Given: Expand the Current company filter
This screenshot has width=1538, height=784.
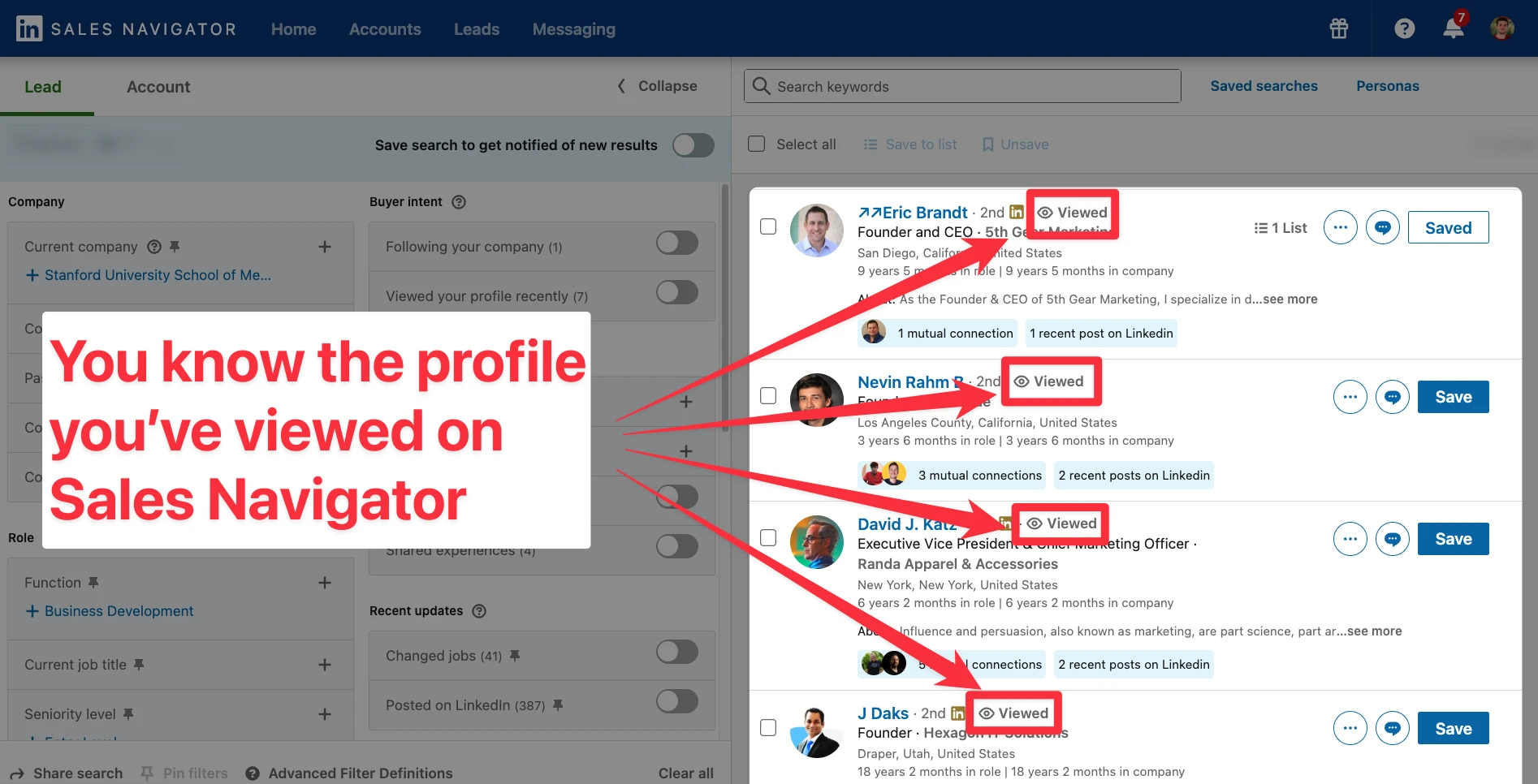Looking at the screenshot, I should pos(325,247).
